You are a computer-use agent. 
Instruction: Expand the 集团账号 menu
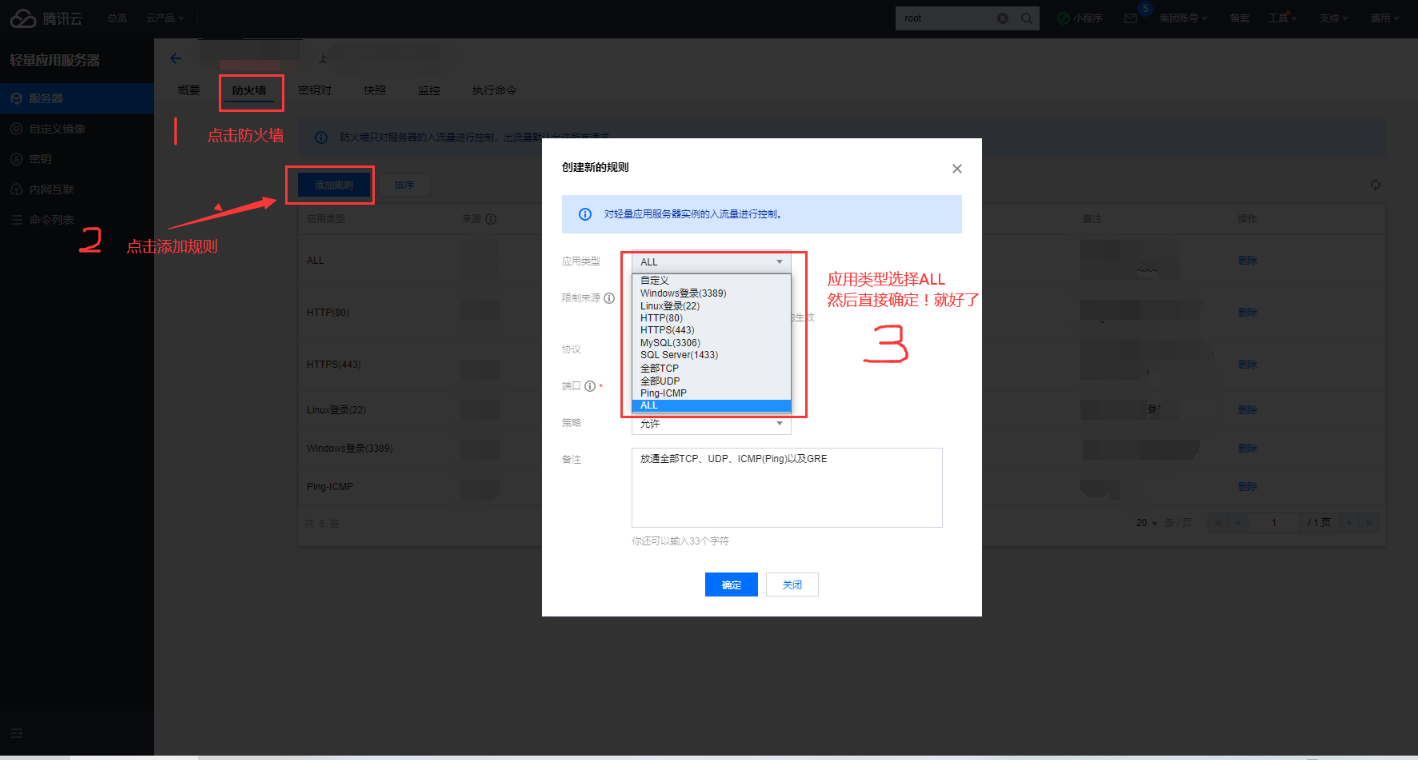(x=1183, y=18)
